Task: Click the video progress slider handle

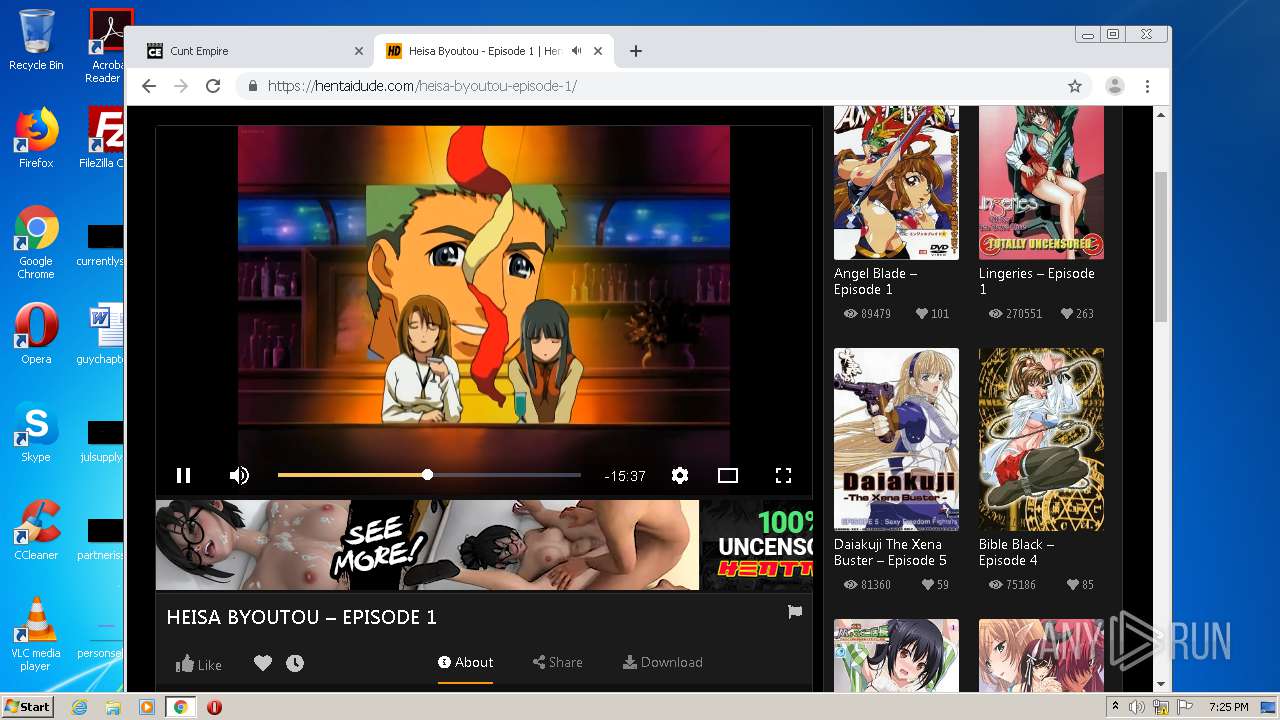Action: click(427, 475)
